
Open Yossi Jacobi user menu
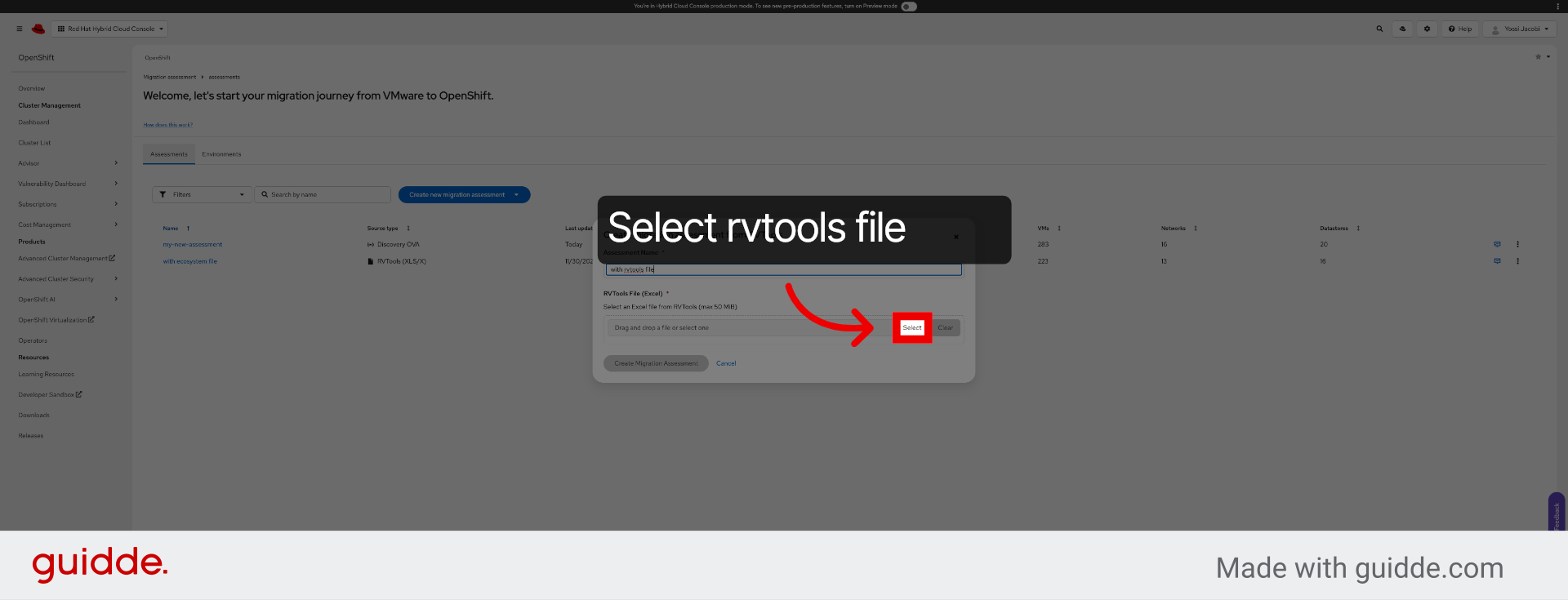pos(1519,29)
